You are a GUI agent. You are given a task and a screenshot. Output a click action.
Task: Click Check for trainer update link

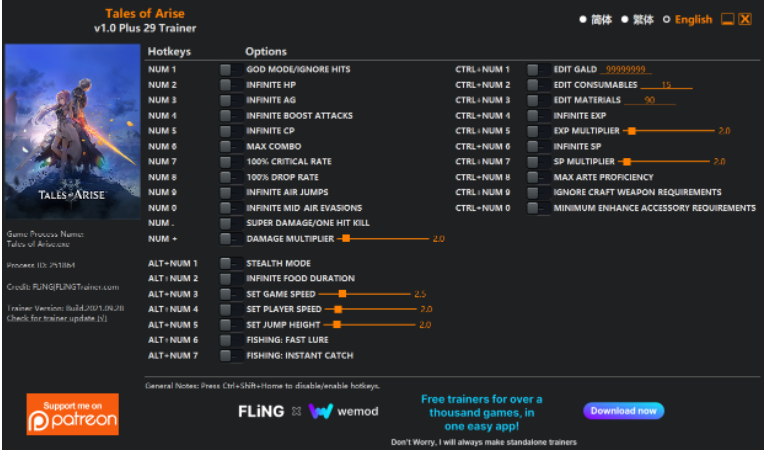[57, 318]
